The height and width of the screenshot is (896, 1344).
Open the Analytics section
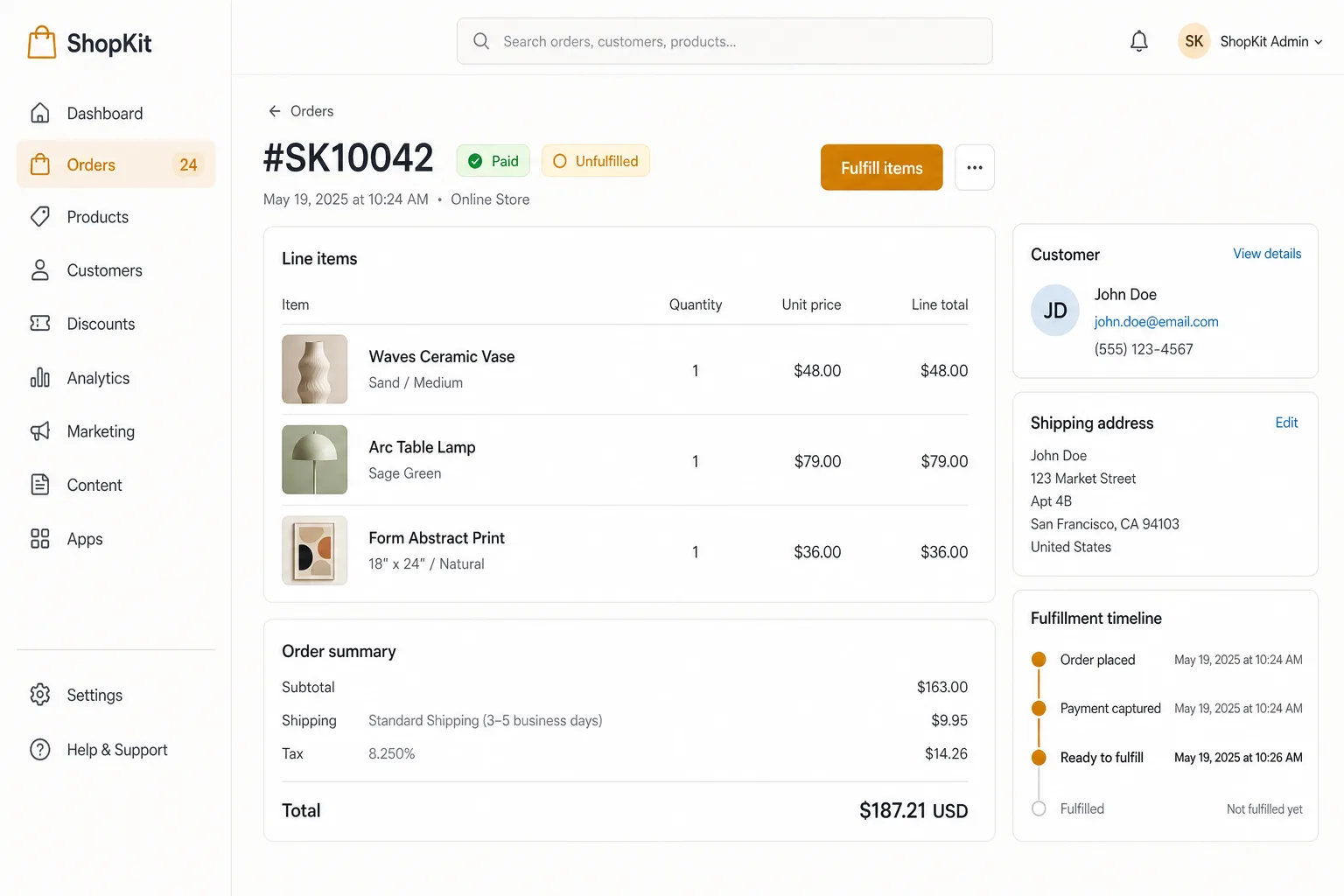click(115, 377)
